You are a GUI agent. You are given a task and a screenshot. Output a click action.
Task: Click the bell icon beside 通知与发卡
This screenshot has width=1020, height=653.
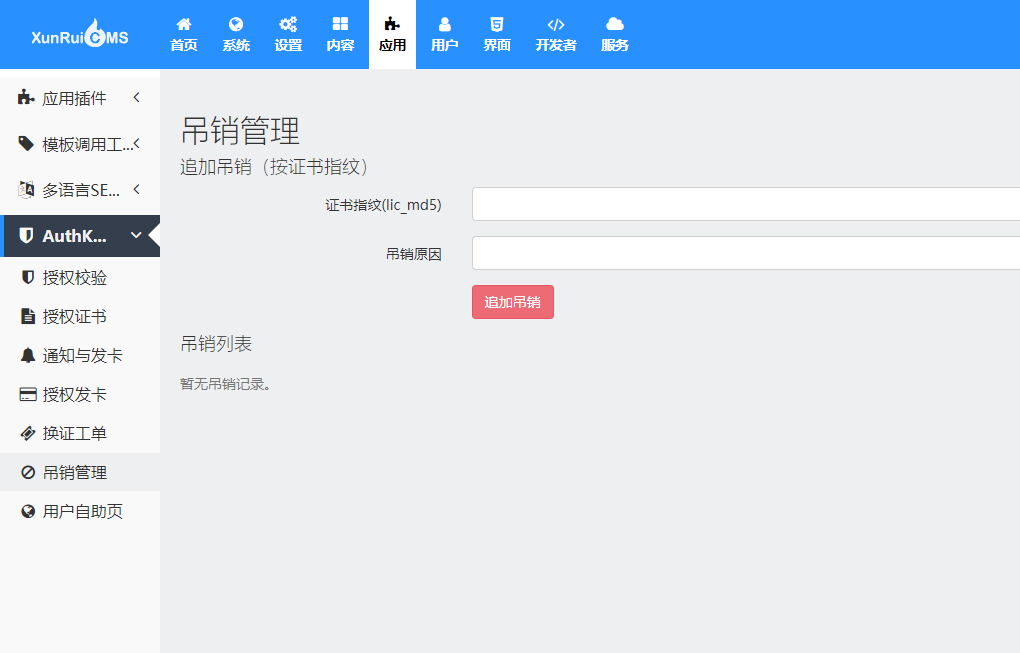pyautogui.click(x=27, y=355)
